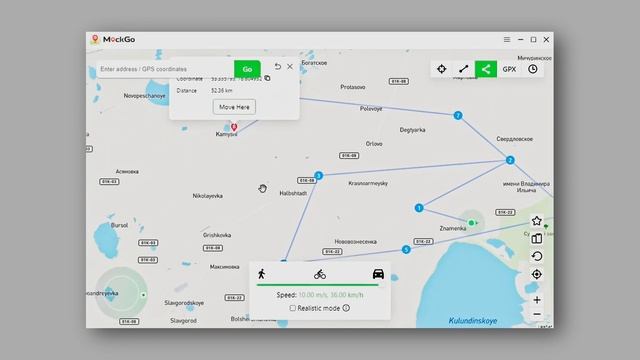
Task: Center map with the locate target icon
Action: [537, 274]
